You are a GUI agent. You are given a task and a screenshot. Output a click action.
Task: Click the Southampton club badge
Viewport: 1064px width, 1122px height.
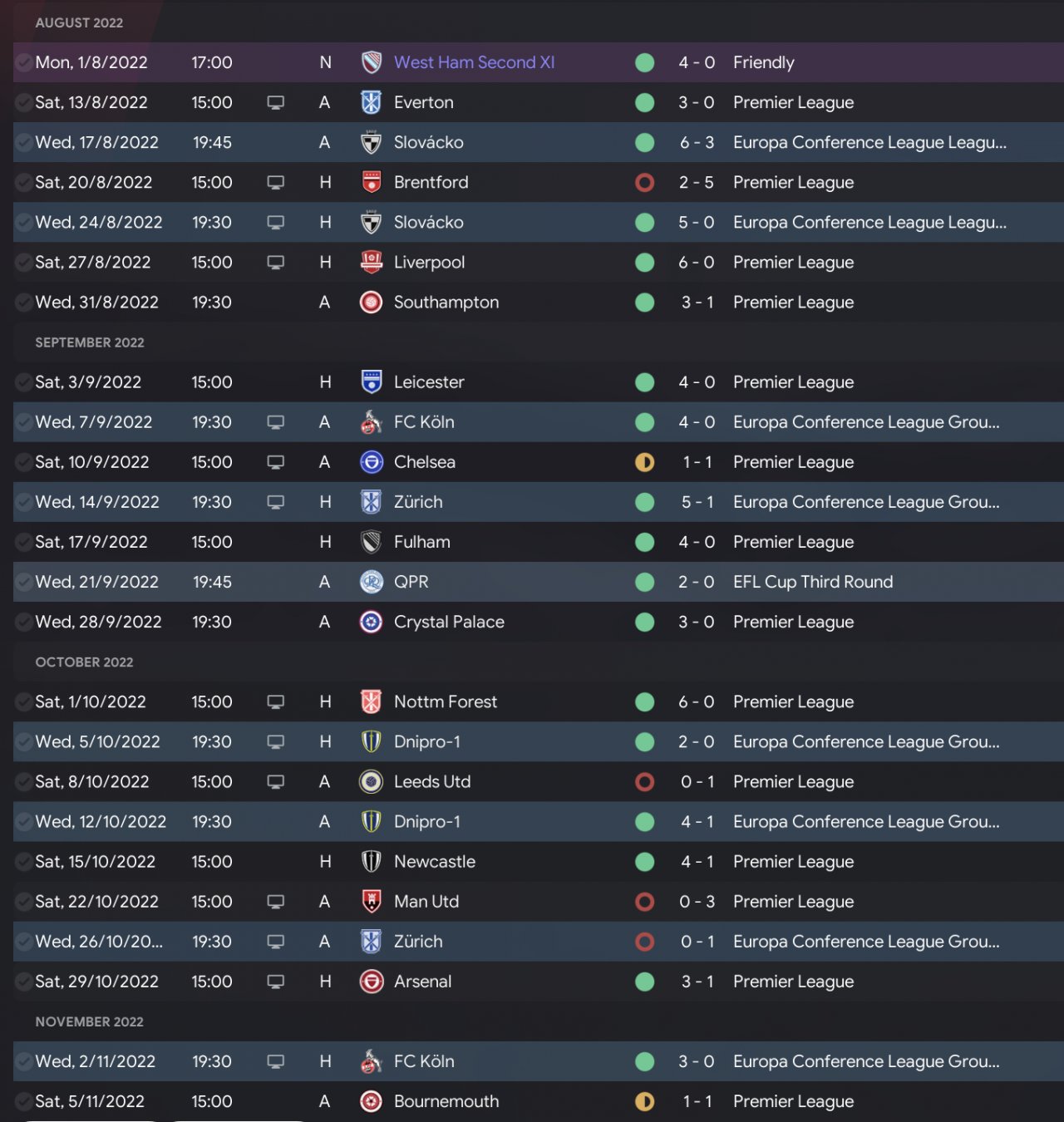[x=371, y=303]
